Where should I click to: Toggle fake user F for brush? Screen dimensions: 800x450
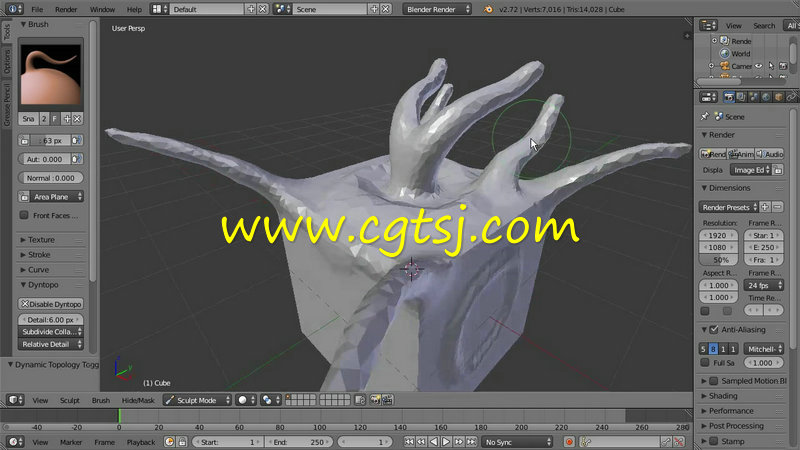[55, 119]
